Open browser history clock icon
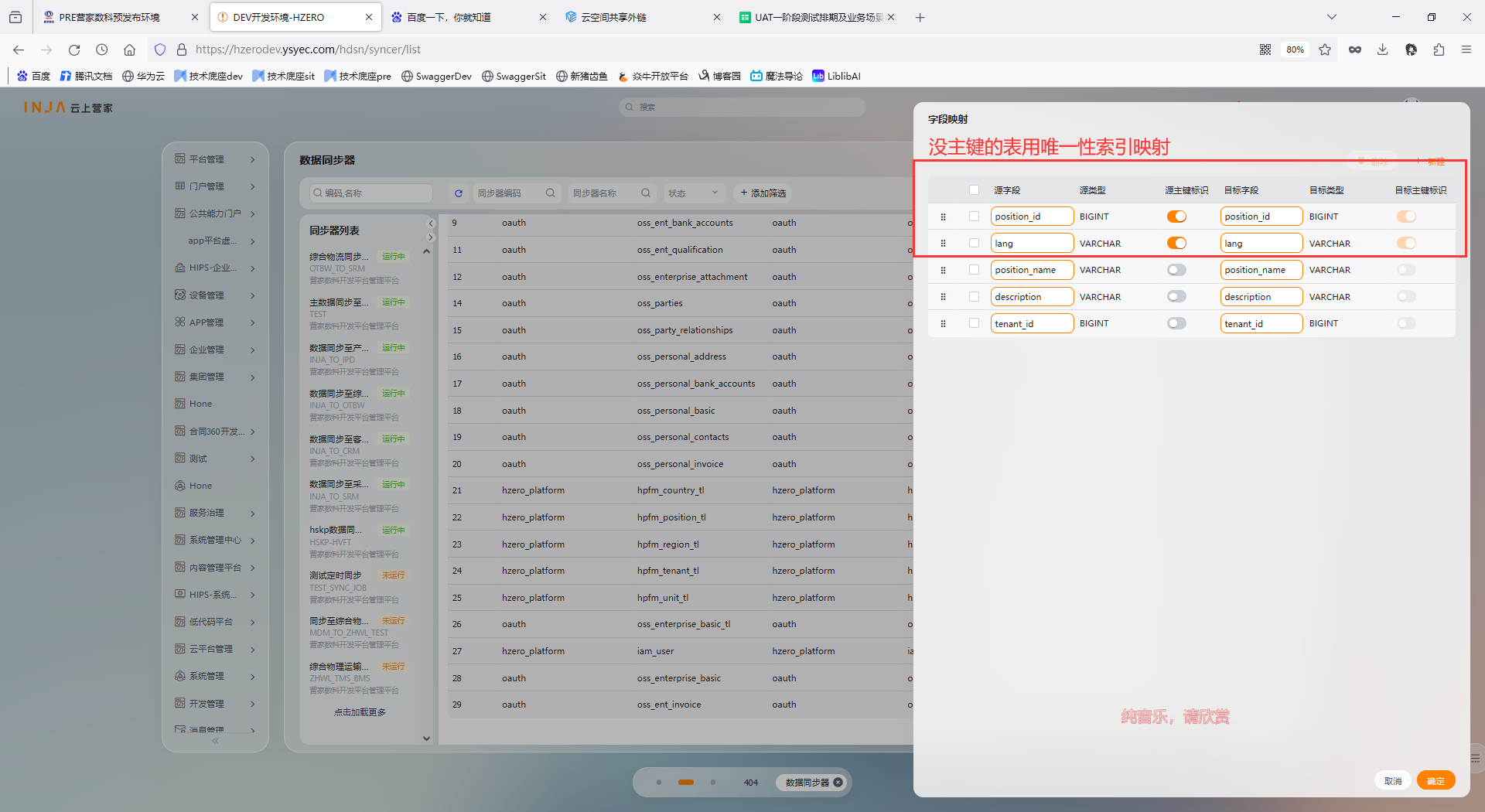 coord(101,49)
